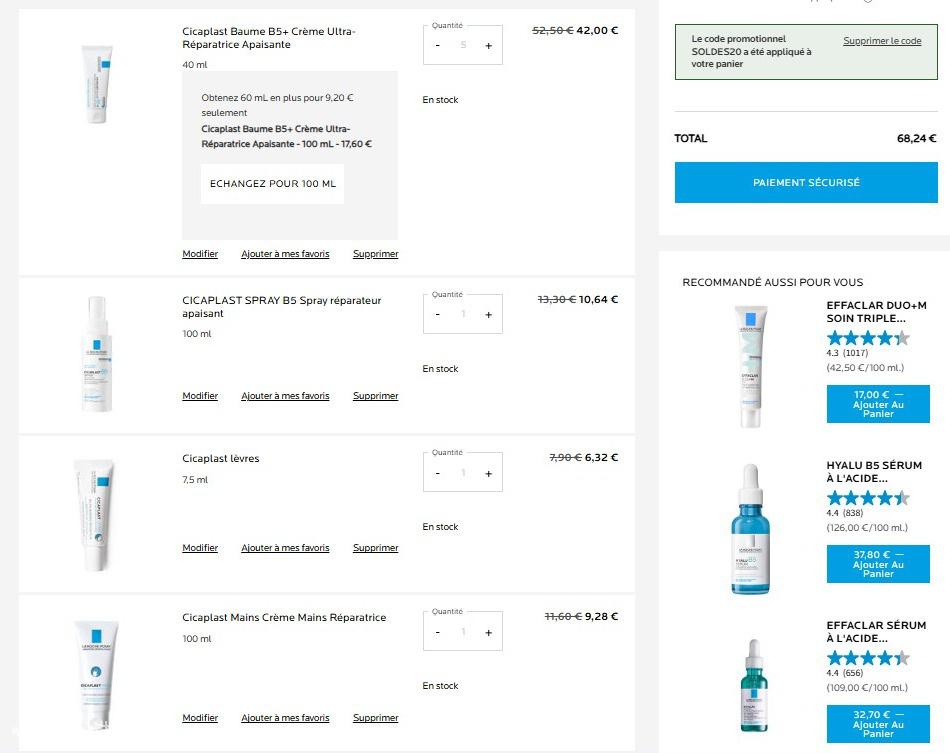Open Cicaplast Spray B5 product image
Image resolution: width=950 pixels, height=753 pixels.
point(96,354)
